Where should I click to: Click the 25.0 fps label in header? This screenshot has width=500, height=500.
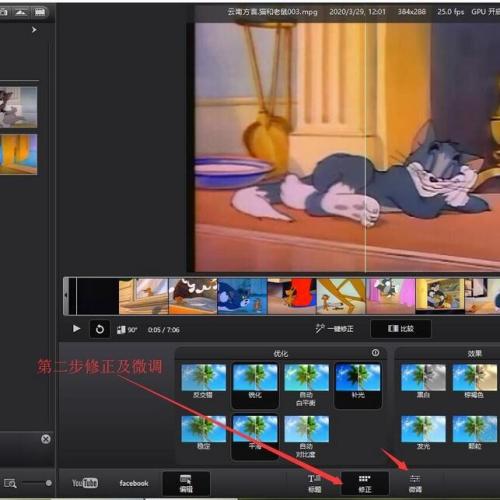450,12
